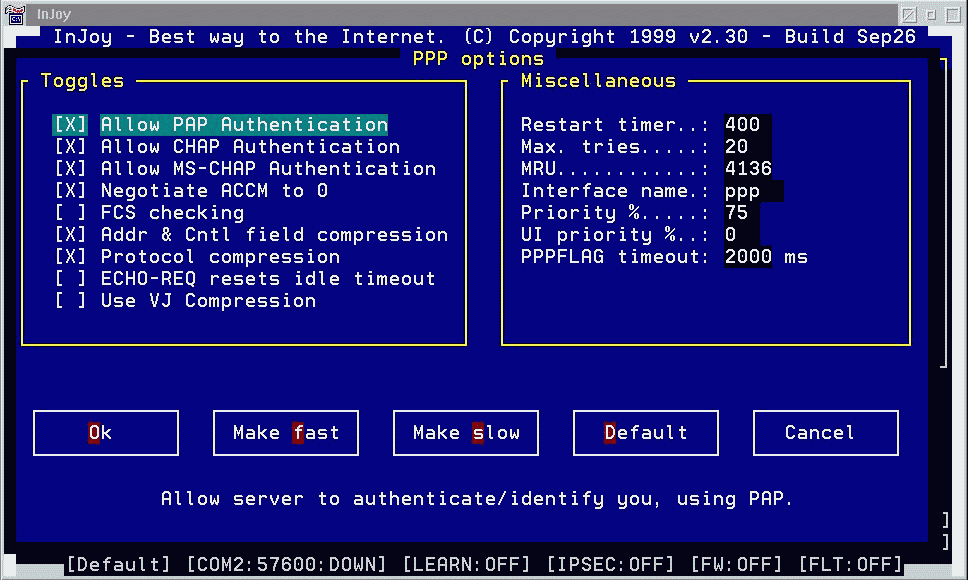This screenshot has height=580, width=968.
Task: Click the [COM2:57600:DOWN] status entry
Action: tap(286, 564)
